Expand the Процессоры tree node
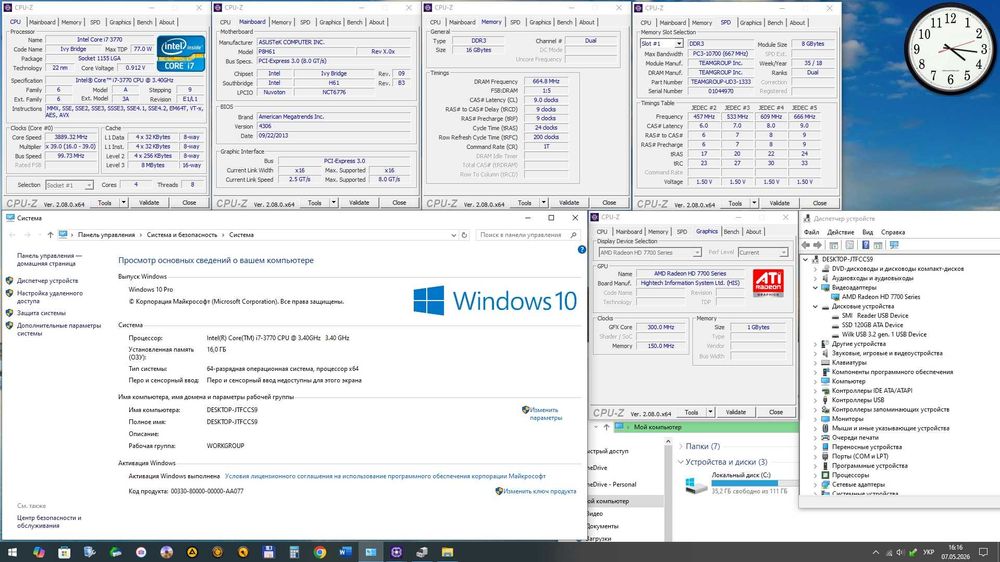1000x562 pixels. (815, 475)
